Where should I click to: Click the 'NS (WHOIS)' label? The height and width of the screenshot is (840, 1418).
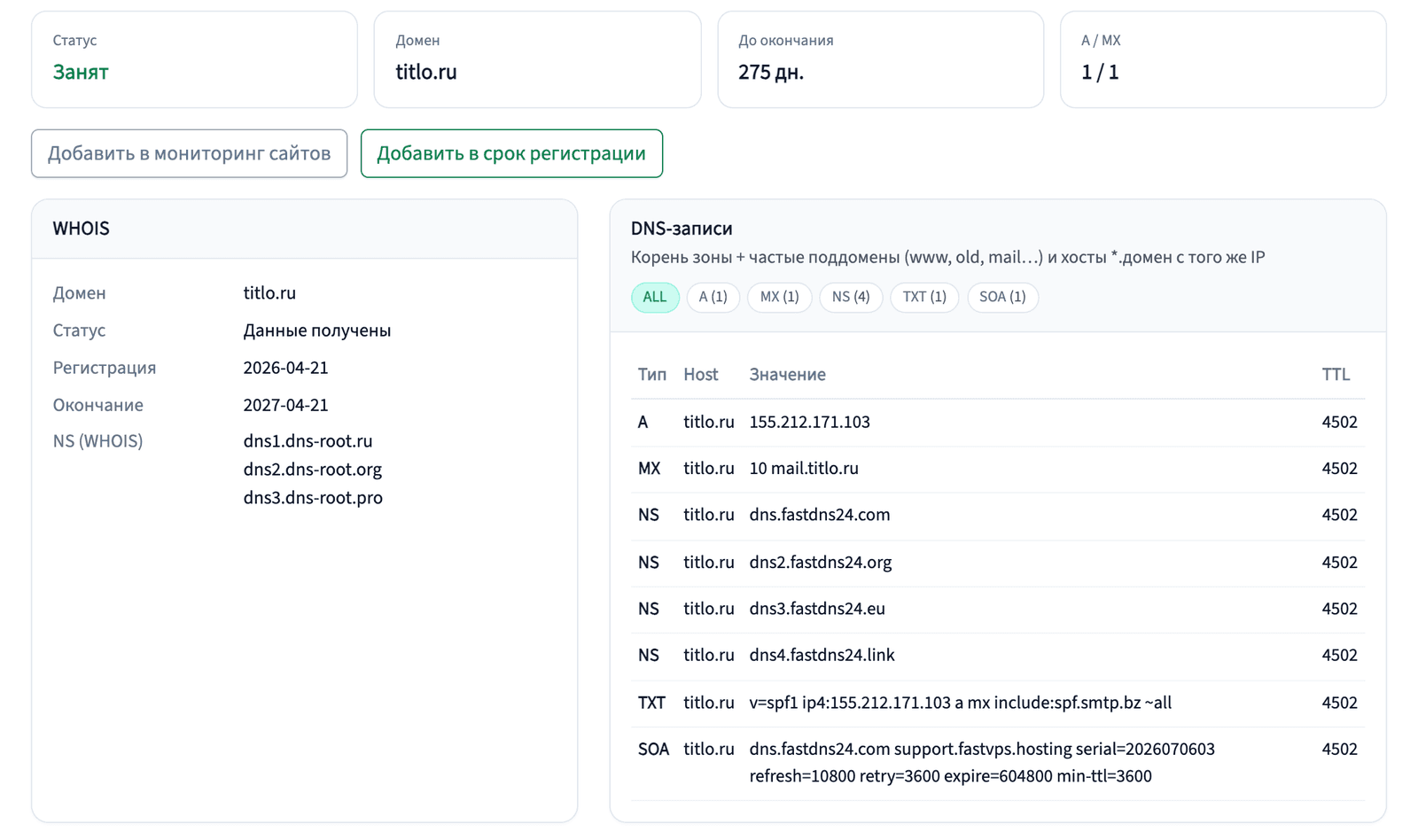97,441
